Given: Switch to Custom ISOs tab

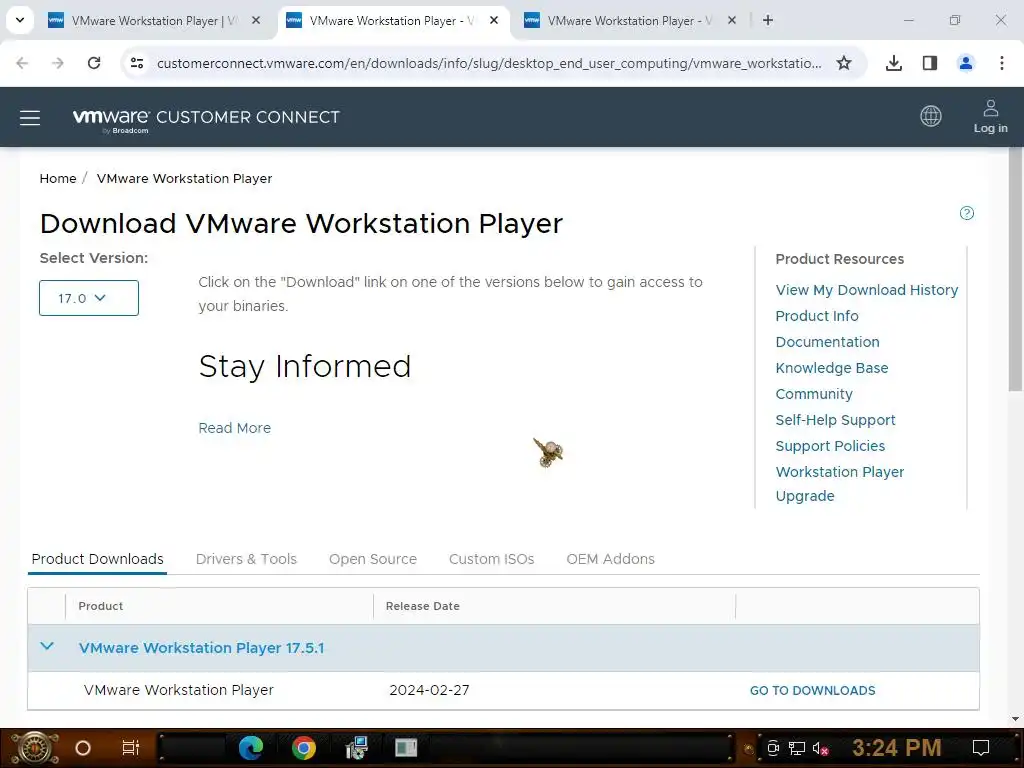Looking at the screenshot, I should tap(492, 559).
